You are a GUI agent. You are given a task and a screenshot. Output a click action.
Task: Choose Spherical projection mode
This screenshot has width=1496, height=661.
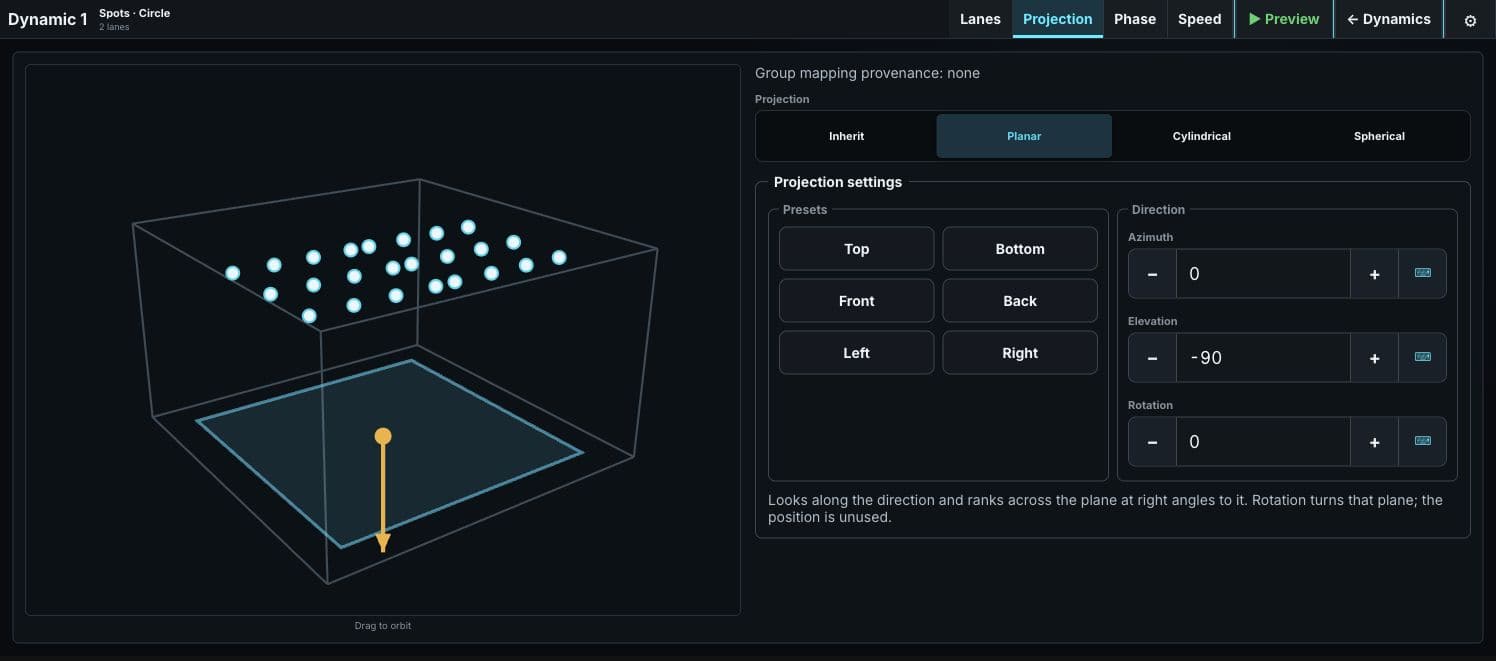(1379, 136)
